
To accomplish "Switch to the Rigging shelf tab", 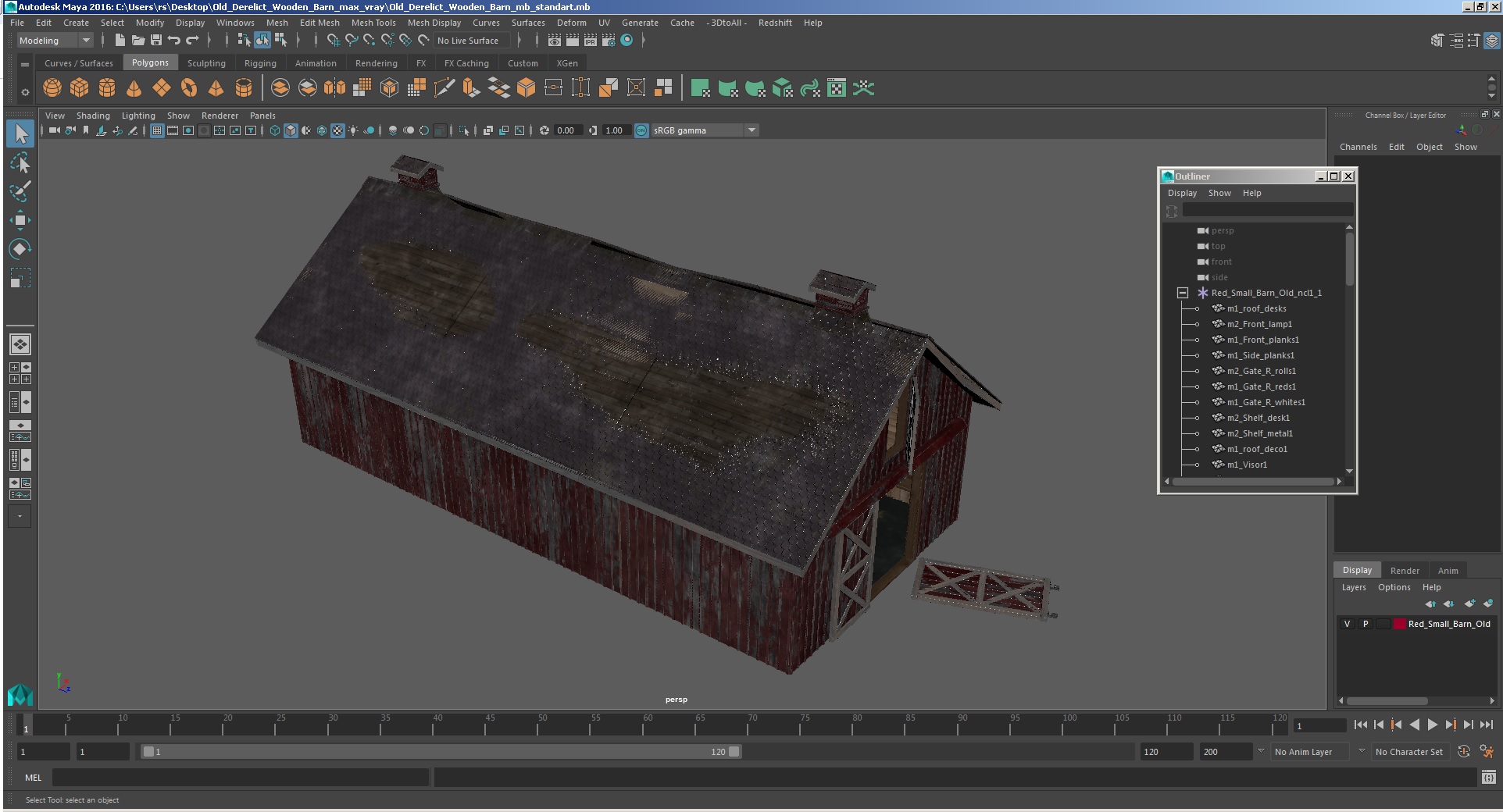I will pyautogui.click(x=260, y=63).
